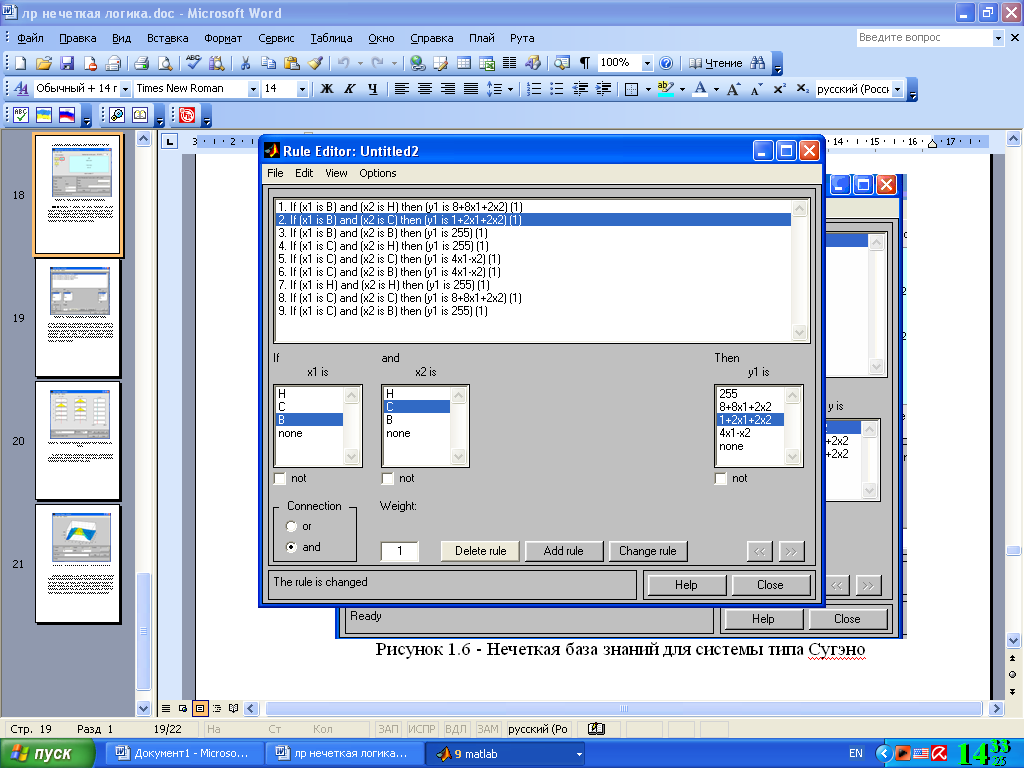
Task: Select rule 5 in rule list
Action: click(533, 259)
